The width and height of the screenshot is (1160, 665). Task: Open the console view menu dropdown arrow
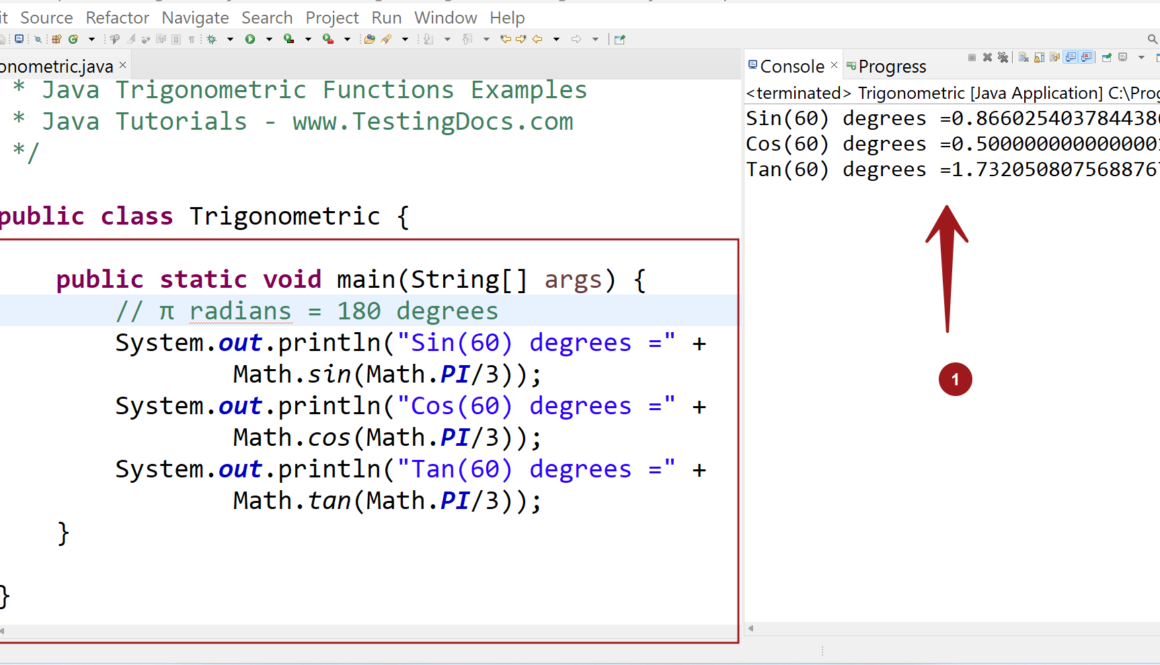[x=1141, y=58]
